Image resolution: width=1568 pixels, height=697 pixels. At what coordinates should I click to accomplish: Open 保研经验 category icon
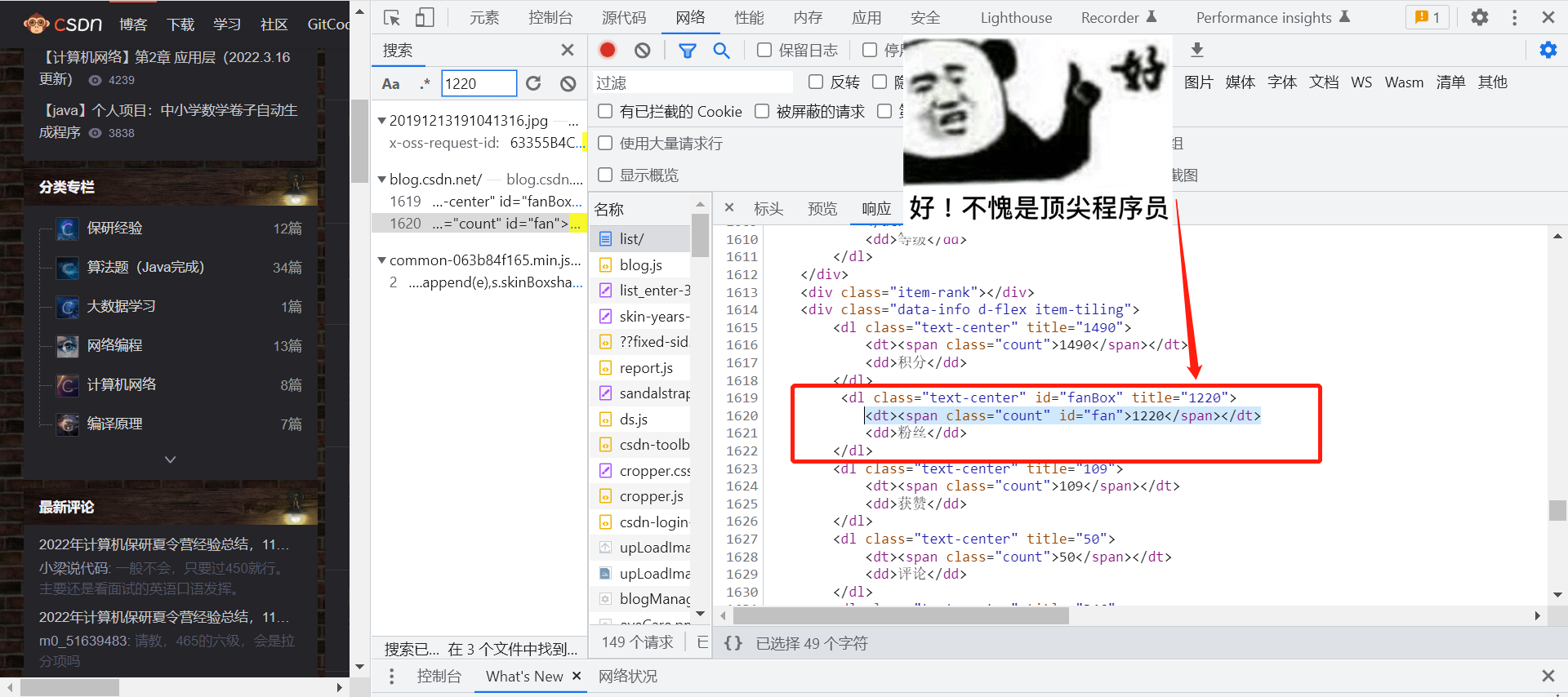coord(67,229)
